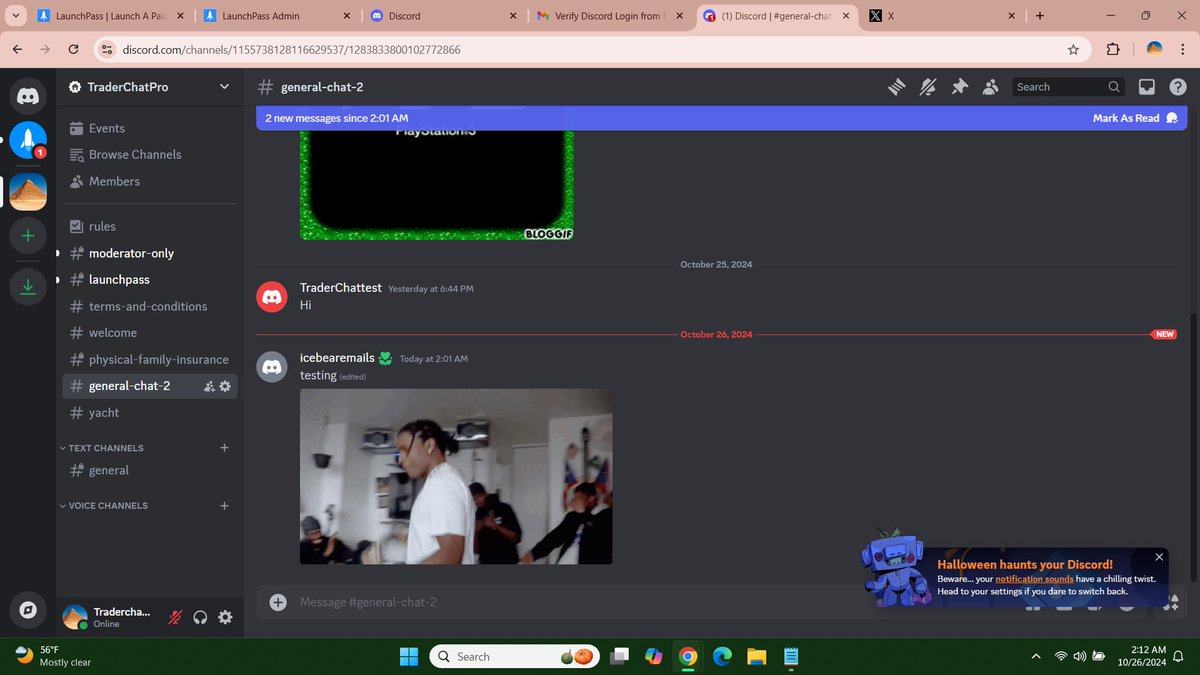1200x675 pixels.
Task: Open the notification sounds link in popup
Action: point(1034,578)
